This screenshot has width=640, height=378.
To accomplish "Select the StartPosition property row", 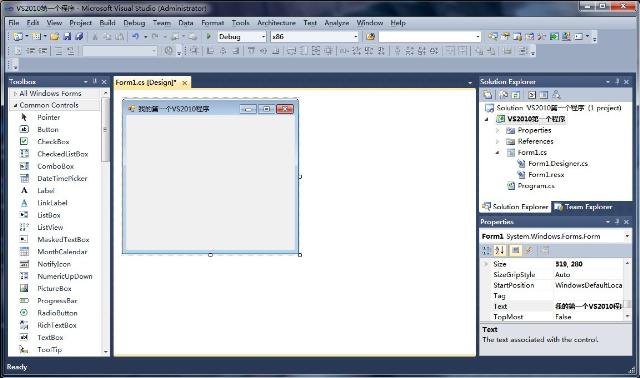I will 553,285.
